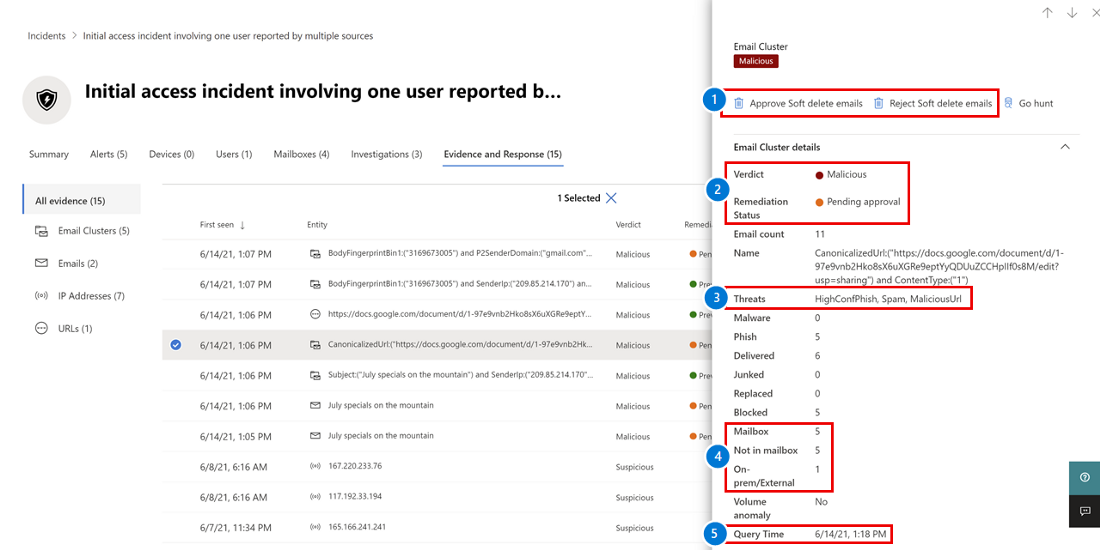This screenshot has width=1100, height=550.
Task: Approve Soft delete emails
Action: pos(797,103)
